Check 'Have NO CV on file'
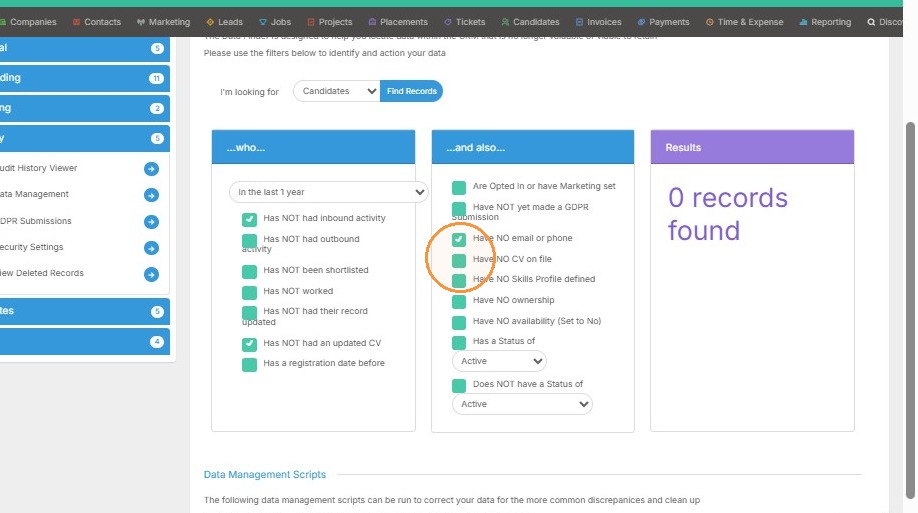 pyautogui.click(x=459, y=261)
